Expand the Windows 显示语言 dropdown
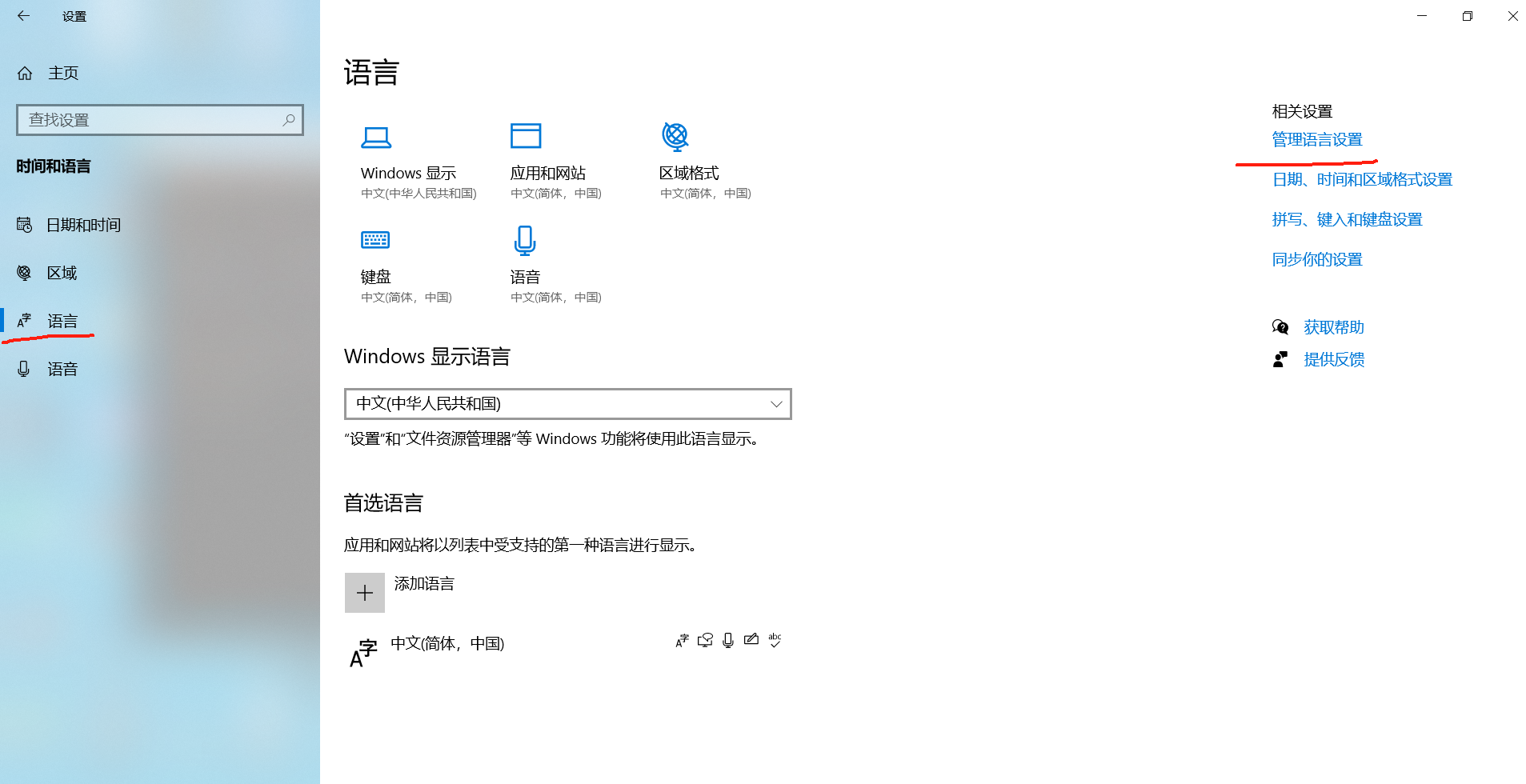The height and width of the screenshot is (784, 1526). [774, 404]
